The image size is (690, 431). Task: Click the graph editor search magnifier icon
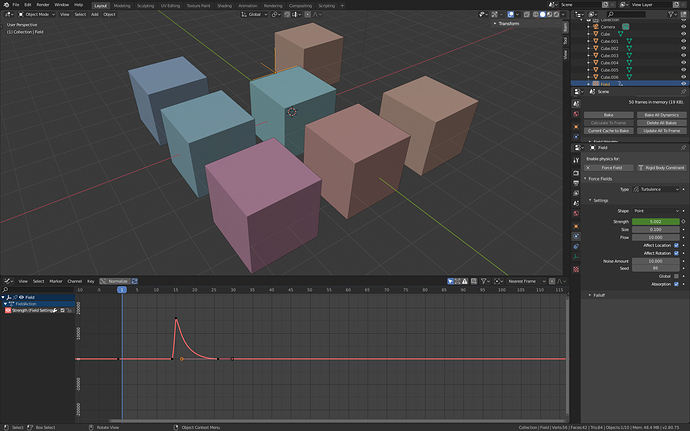point(5,290)
